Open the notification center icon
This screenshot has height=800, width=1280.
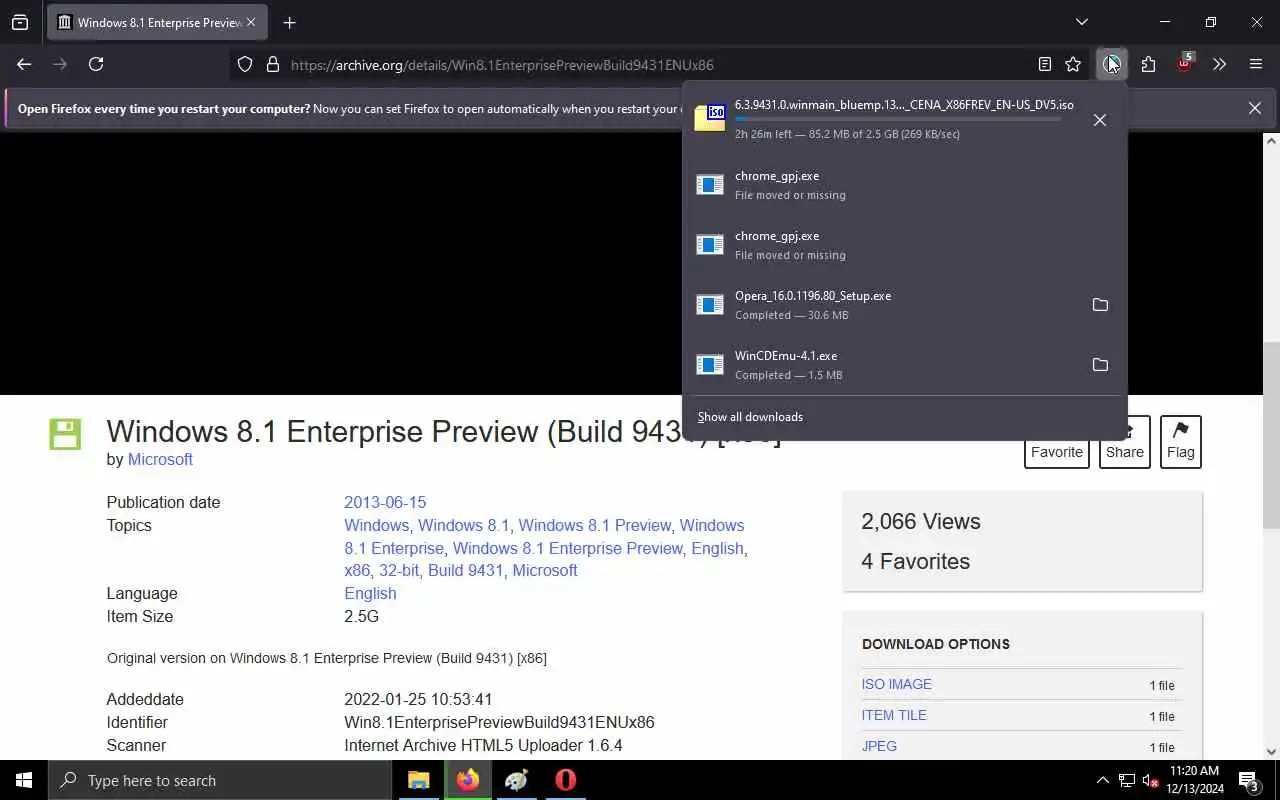(x=1249, y=780)
